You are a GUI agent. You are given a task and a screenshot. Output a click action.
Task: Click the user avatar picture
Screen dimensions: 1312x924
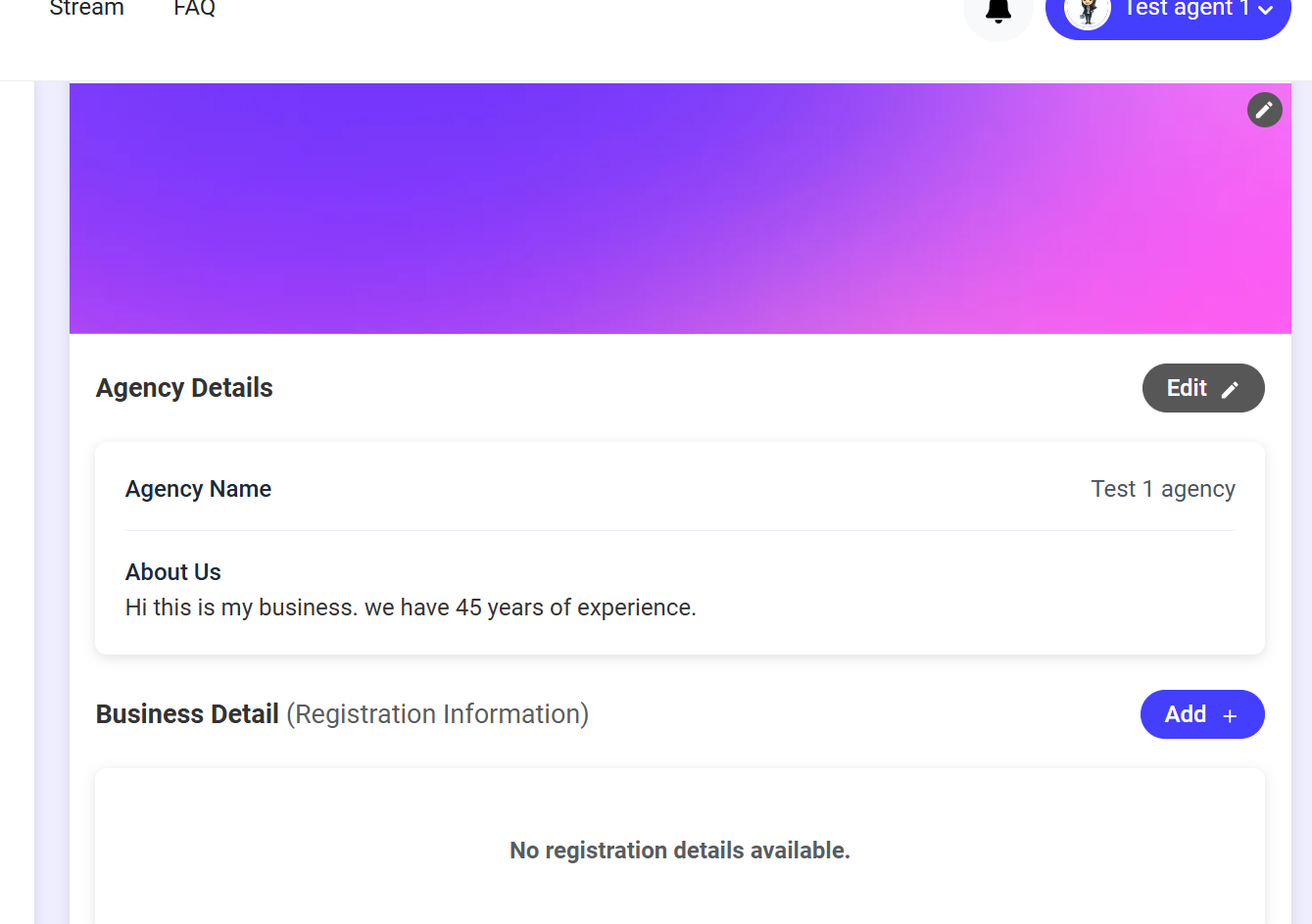tap(1087, 12)
